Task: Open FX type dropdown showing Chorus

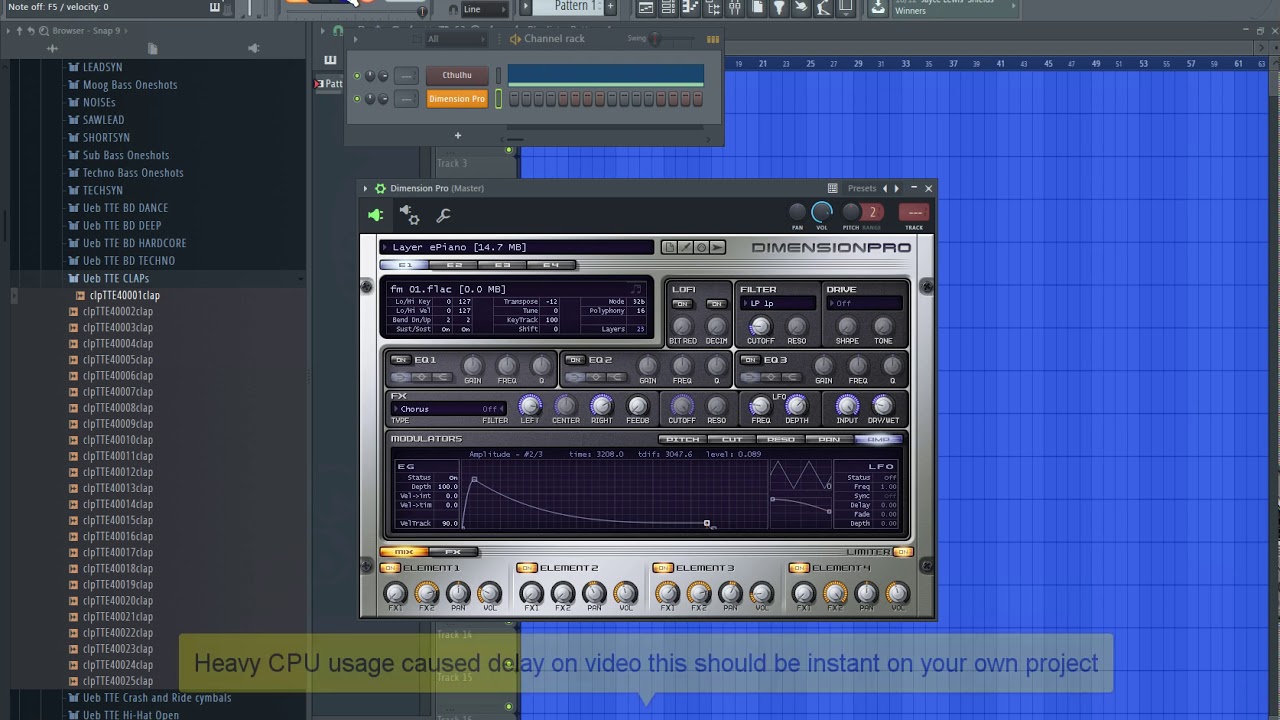Action: click(447, 409)
